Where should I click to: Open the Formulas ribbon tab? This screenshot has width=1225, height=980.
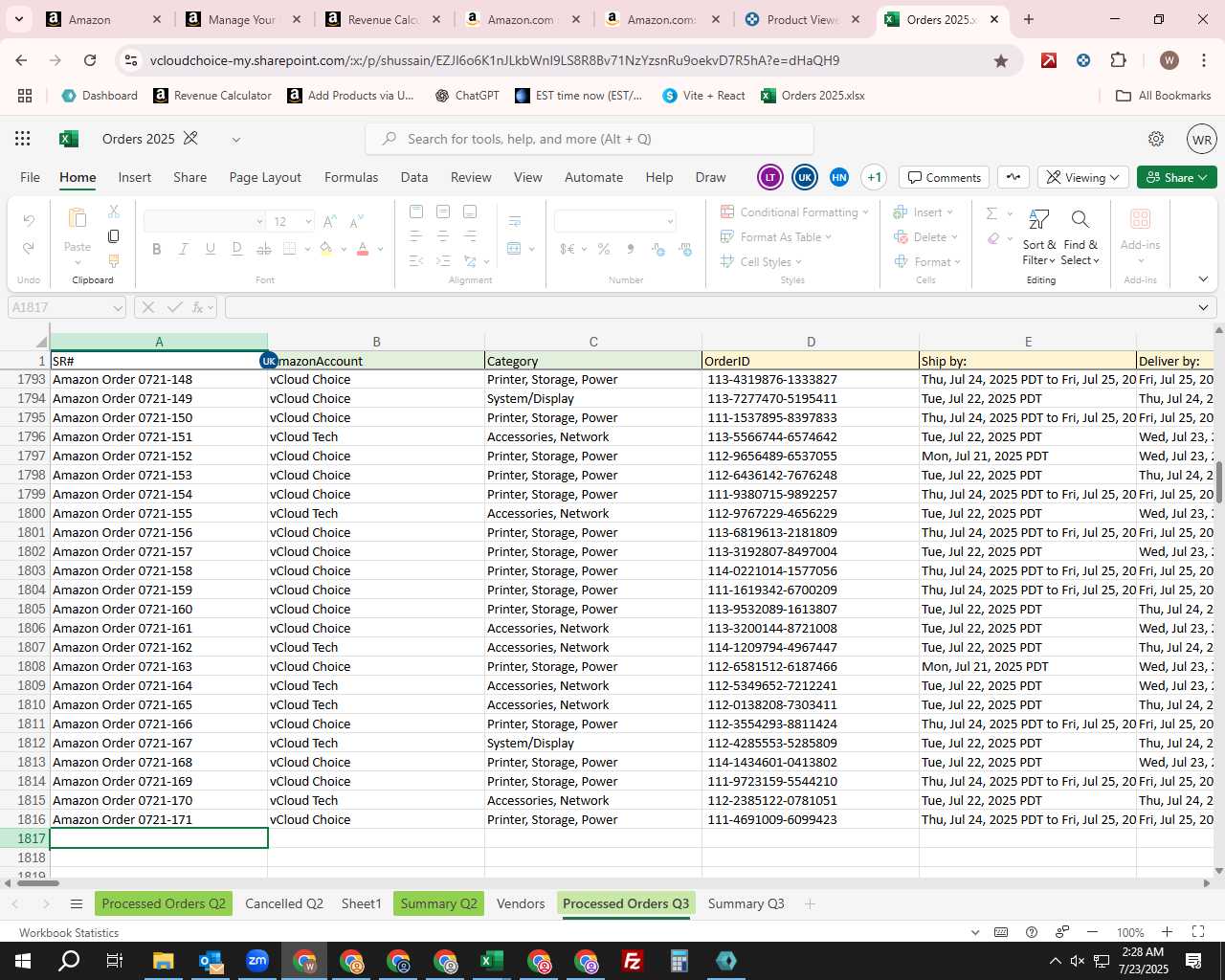coord(351,177)
